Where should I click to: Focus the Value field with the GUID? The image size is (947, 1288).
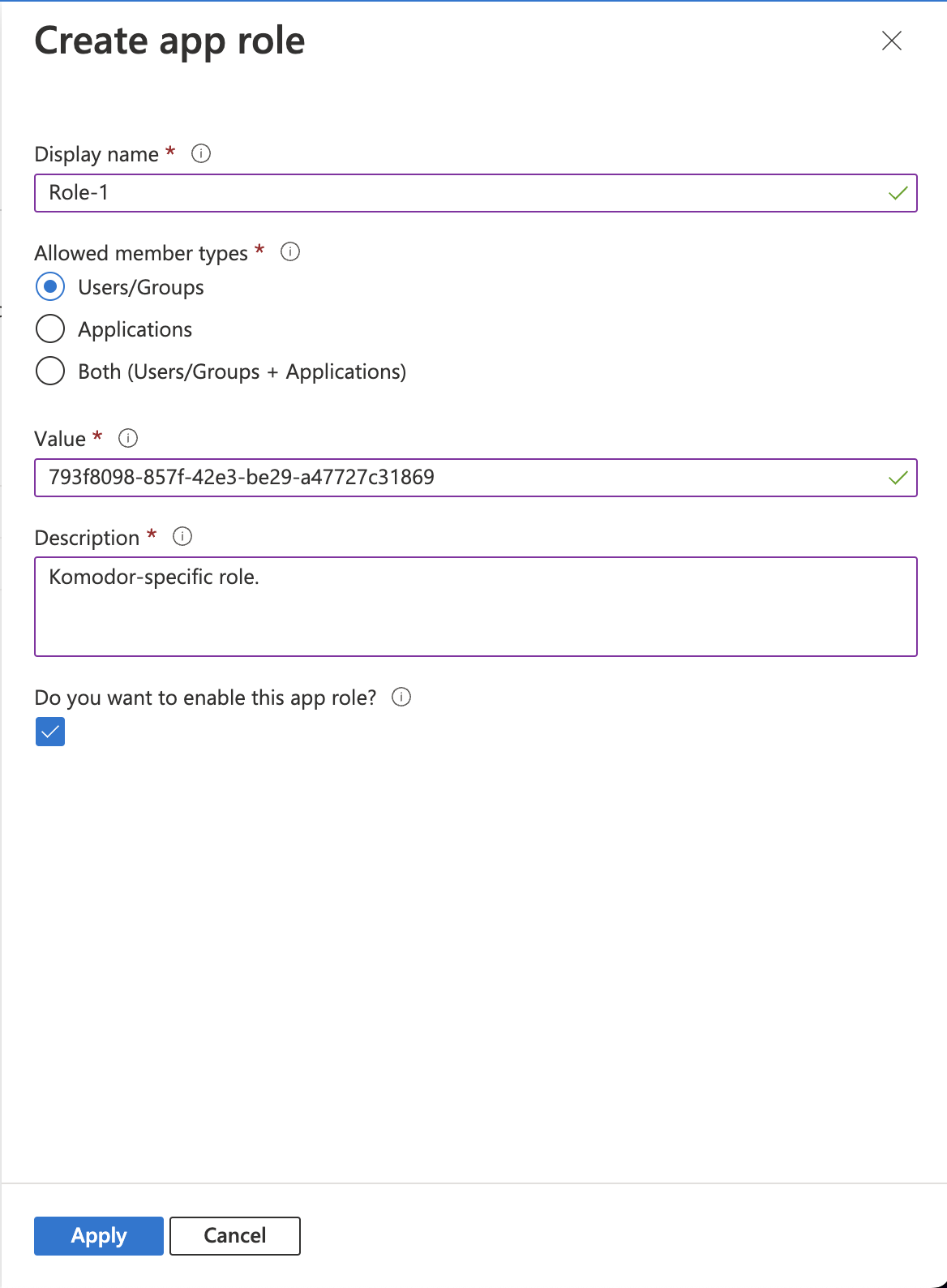[x=476, y=478]
